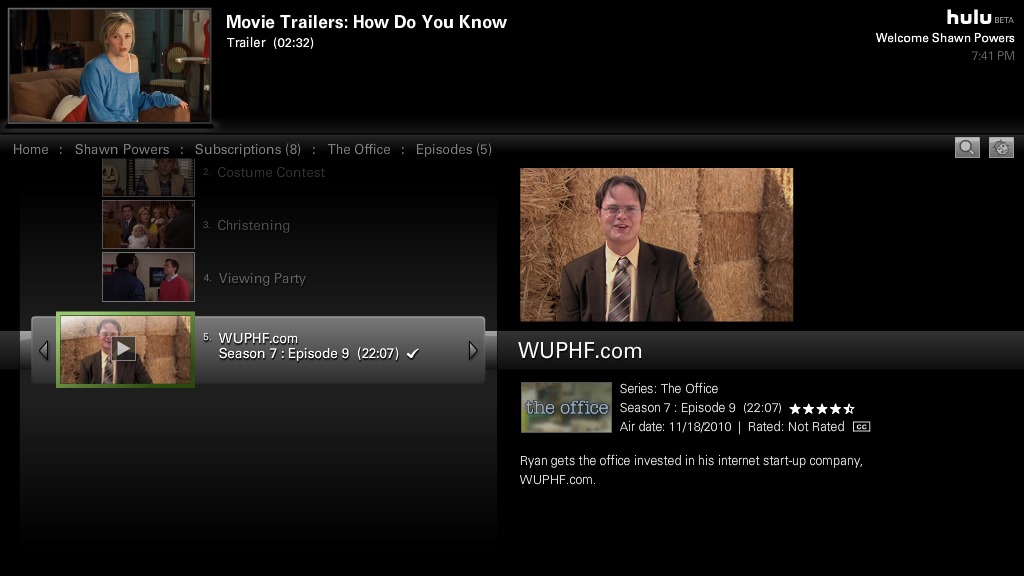Click the Office series logo thumbnail

coord(566,408)
